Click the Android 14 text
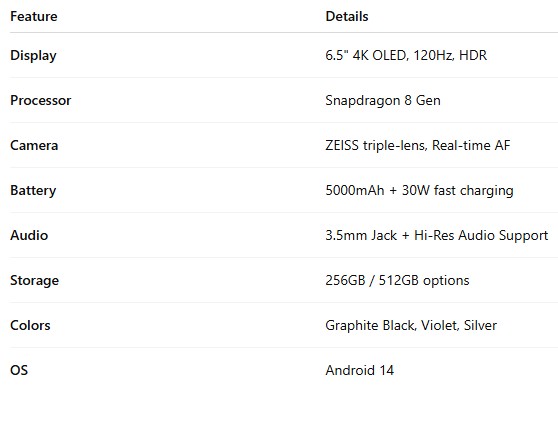The width and height of the screenshot is (558, 435). (360, 371)
